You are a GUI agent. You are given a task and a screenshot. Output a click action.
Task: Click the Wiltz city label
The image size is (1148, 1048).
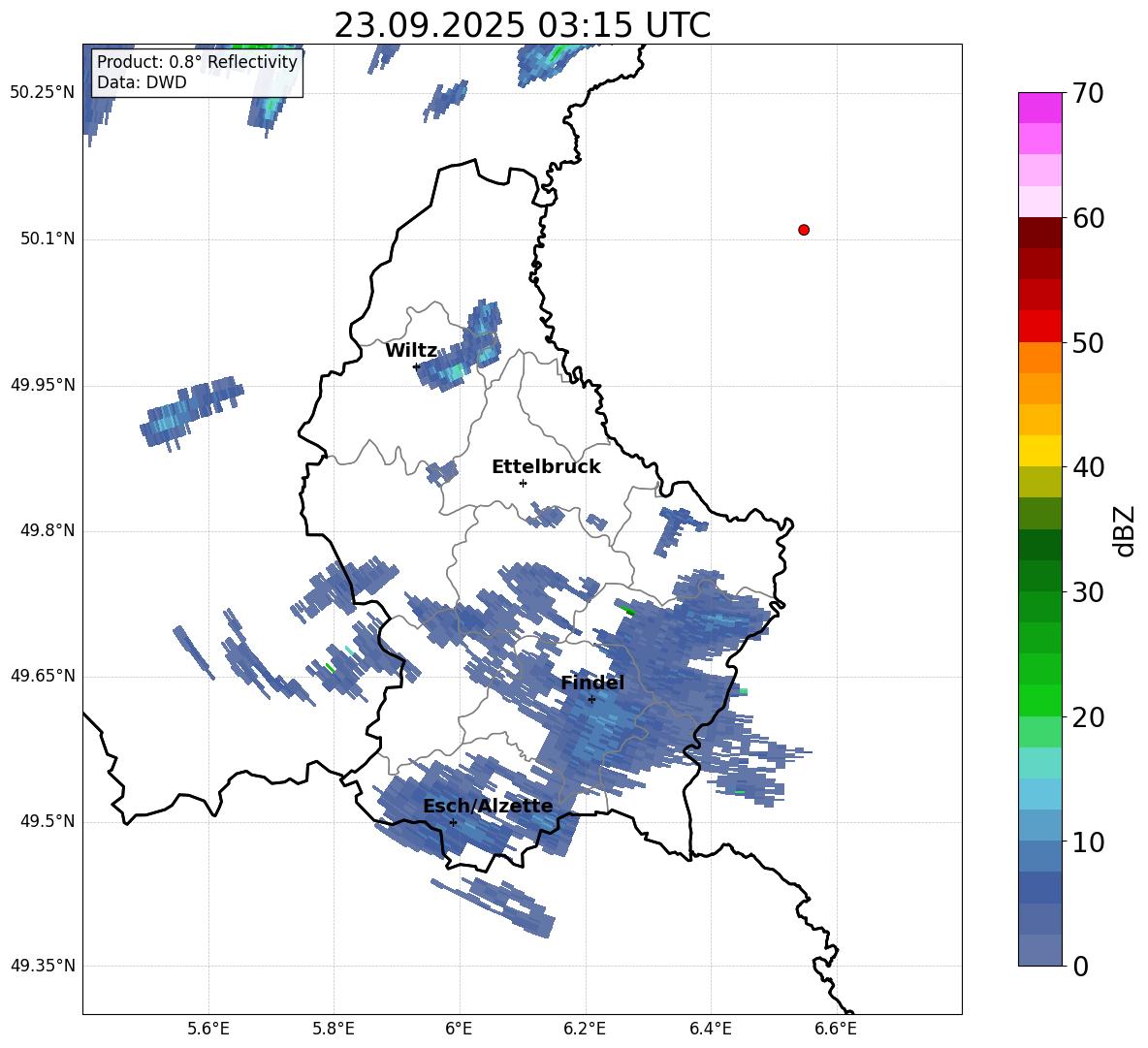411,351
